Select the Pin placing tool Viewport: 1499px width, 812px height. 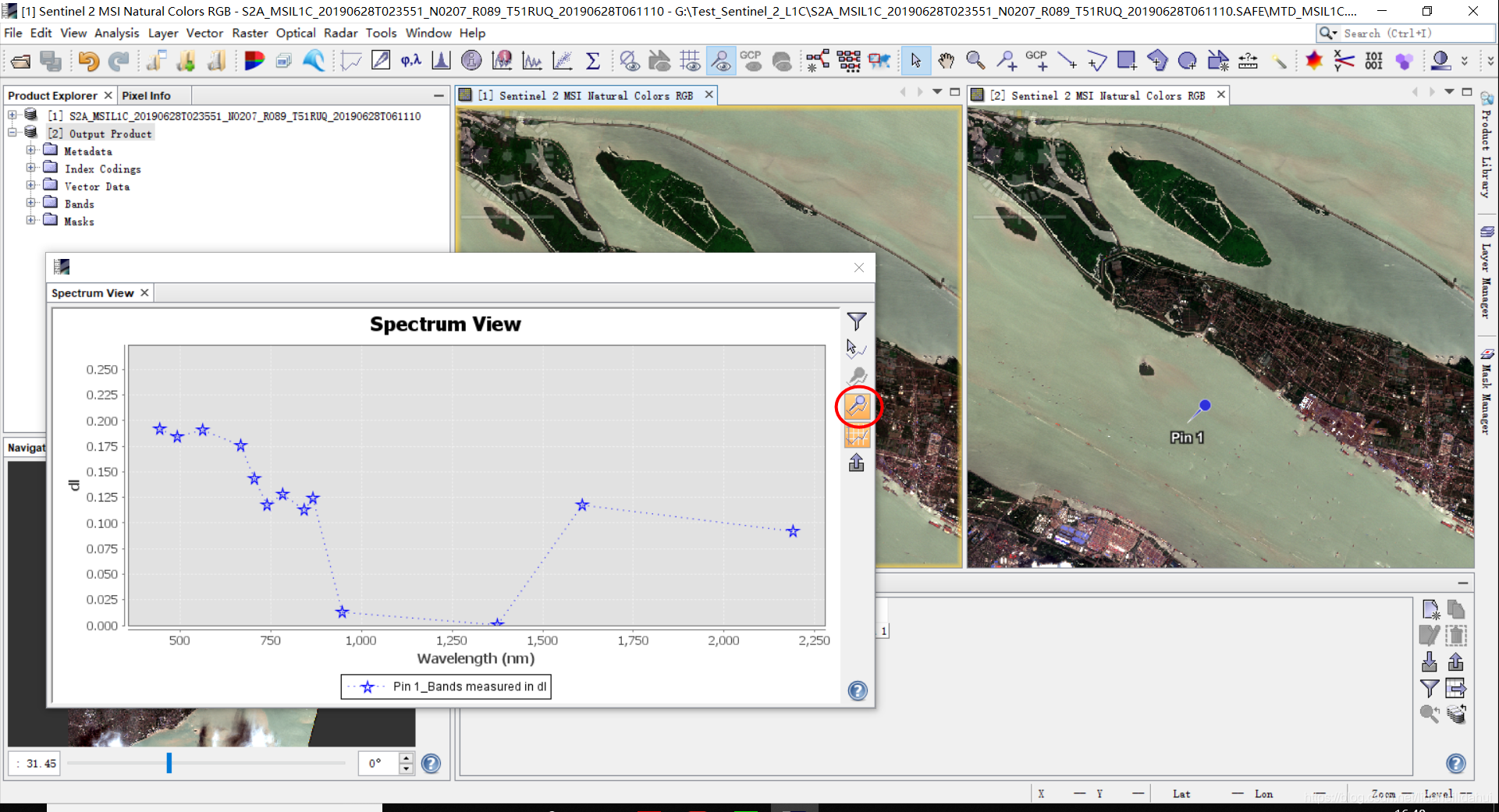(1006, 61)
